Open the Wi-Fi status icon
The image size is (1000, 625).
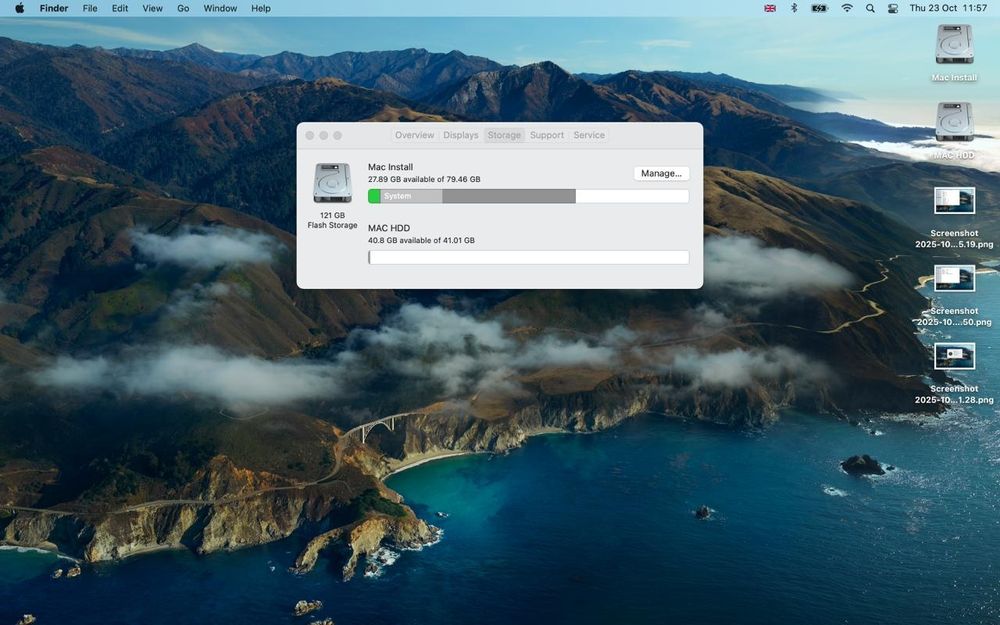click(847, 8)
